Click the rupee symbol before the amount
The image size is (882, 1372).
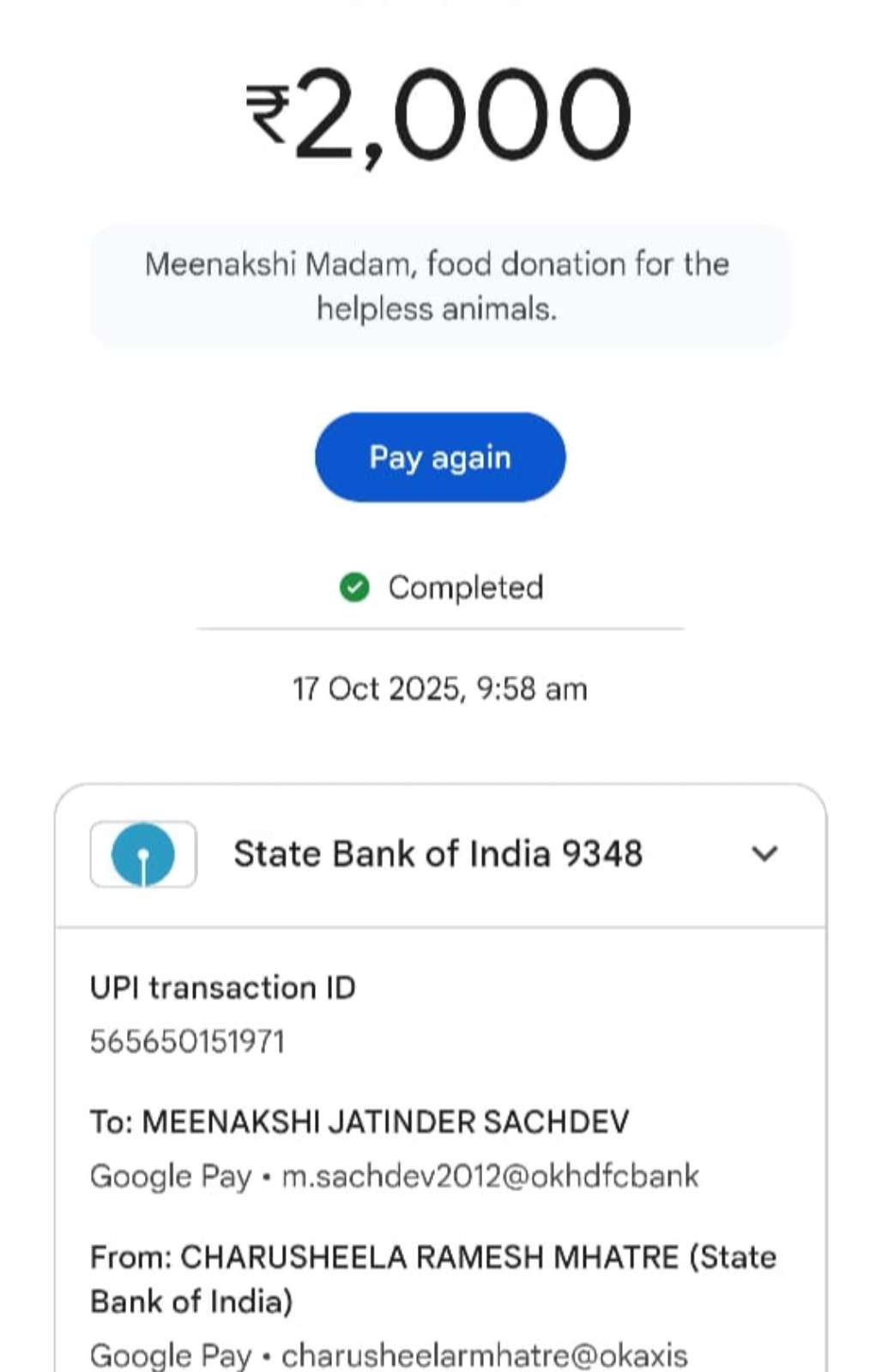click(x=268, y=113)
